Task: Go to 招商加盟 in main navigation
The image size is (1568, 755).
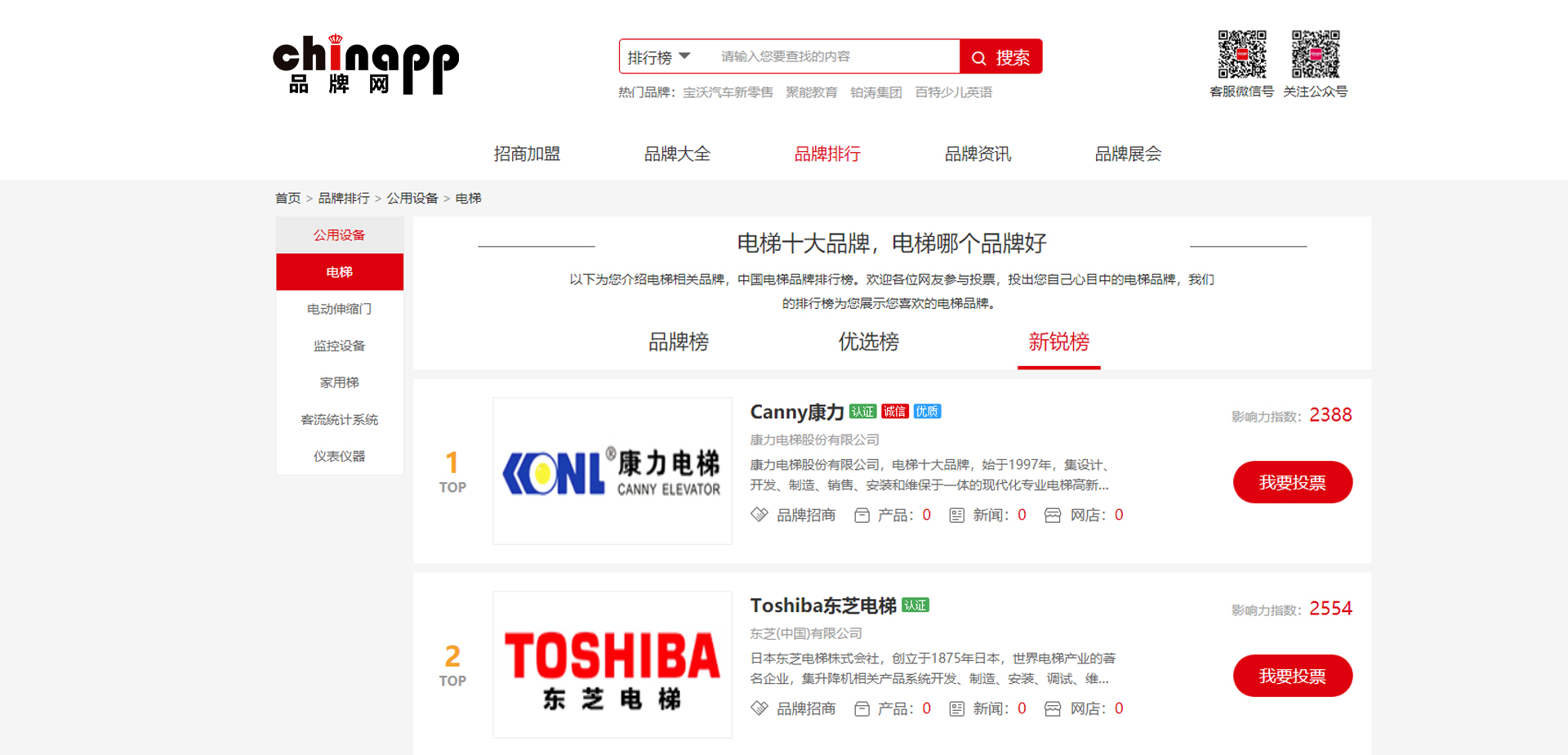Action: (x=527, y=154)
